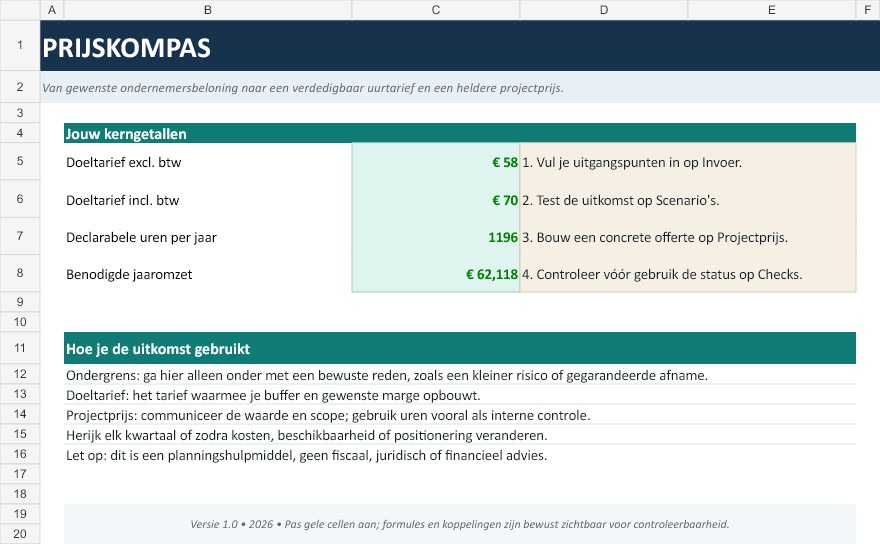Viewport: 880px width, 544px height.
Task: Select row 20 header
Action: click(x=20, y=534)
